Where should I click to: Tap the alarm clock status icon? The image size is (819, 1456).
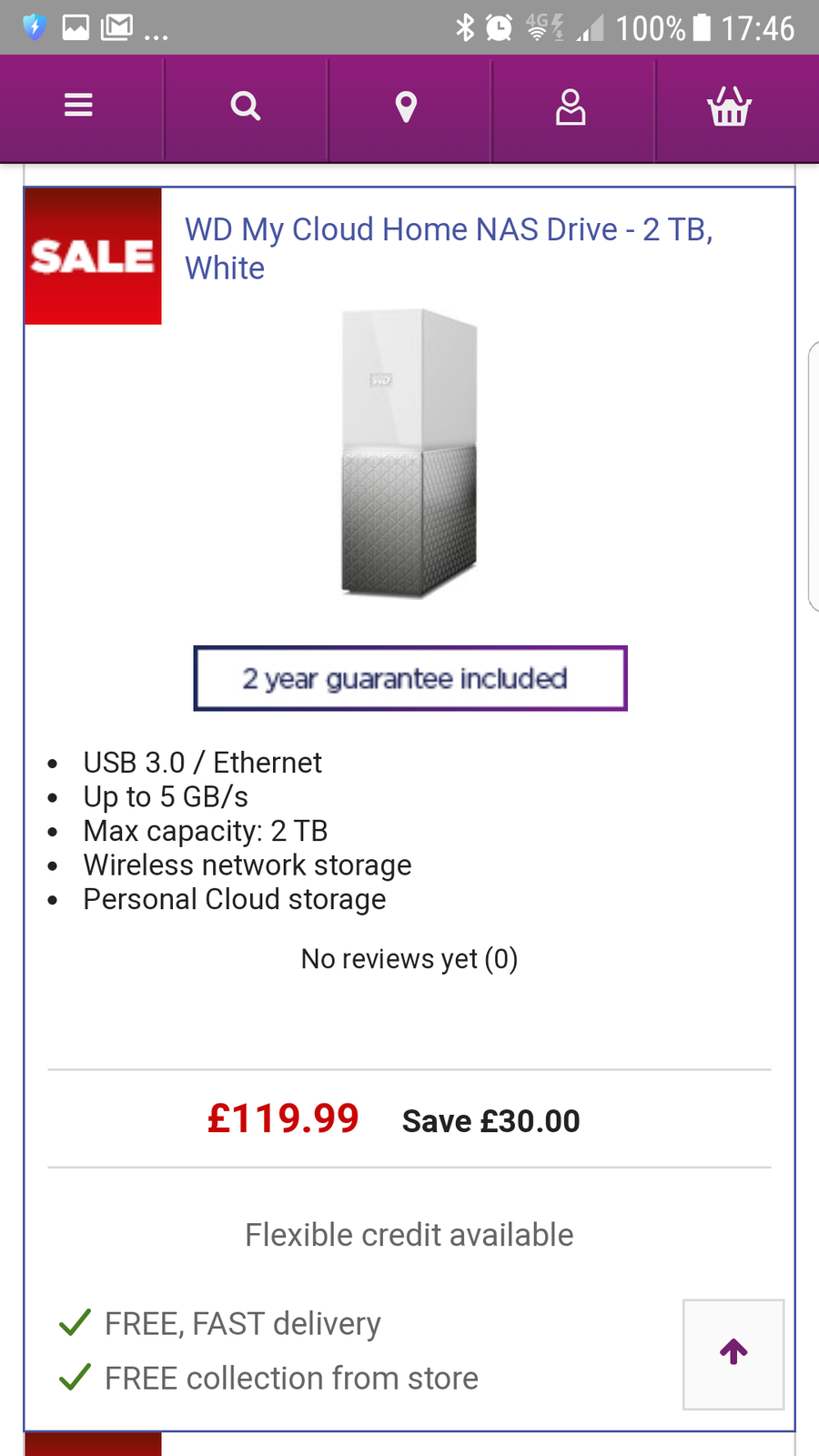pyautogui.click(x=499, y=27)
